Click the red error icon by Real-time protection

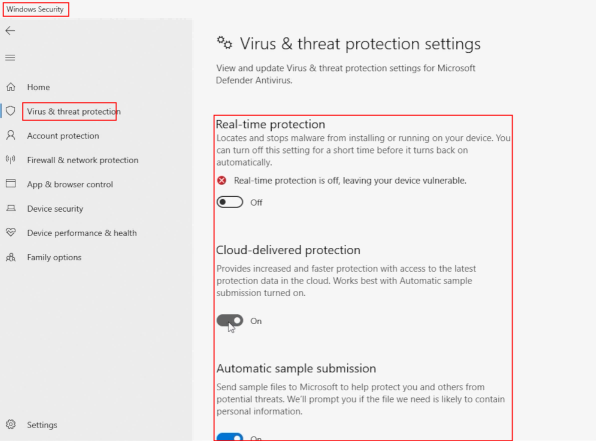[x=222, y=181]
